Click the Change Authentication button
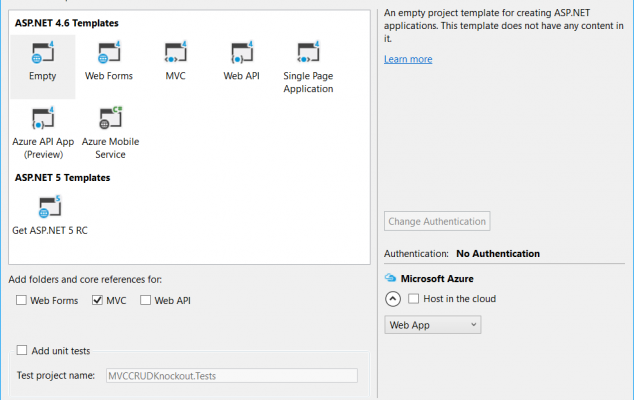 (437, 221)
